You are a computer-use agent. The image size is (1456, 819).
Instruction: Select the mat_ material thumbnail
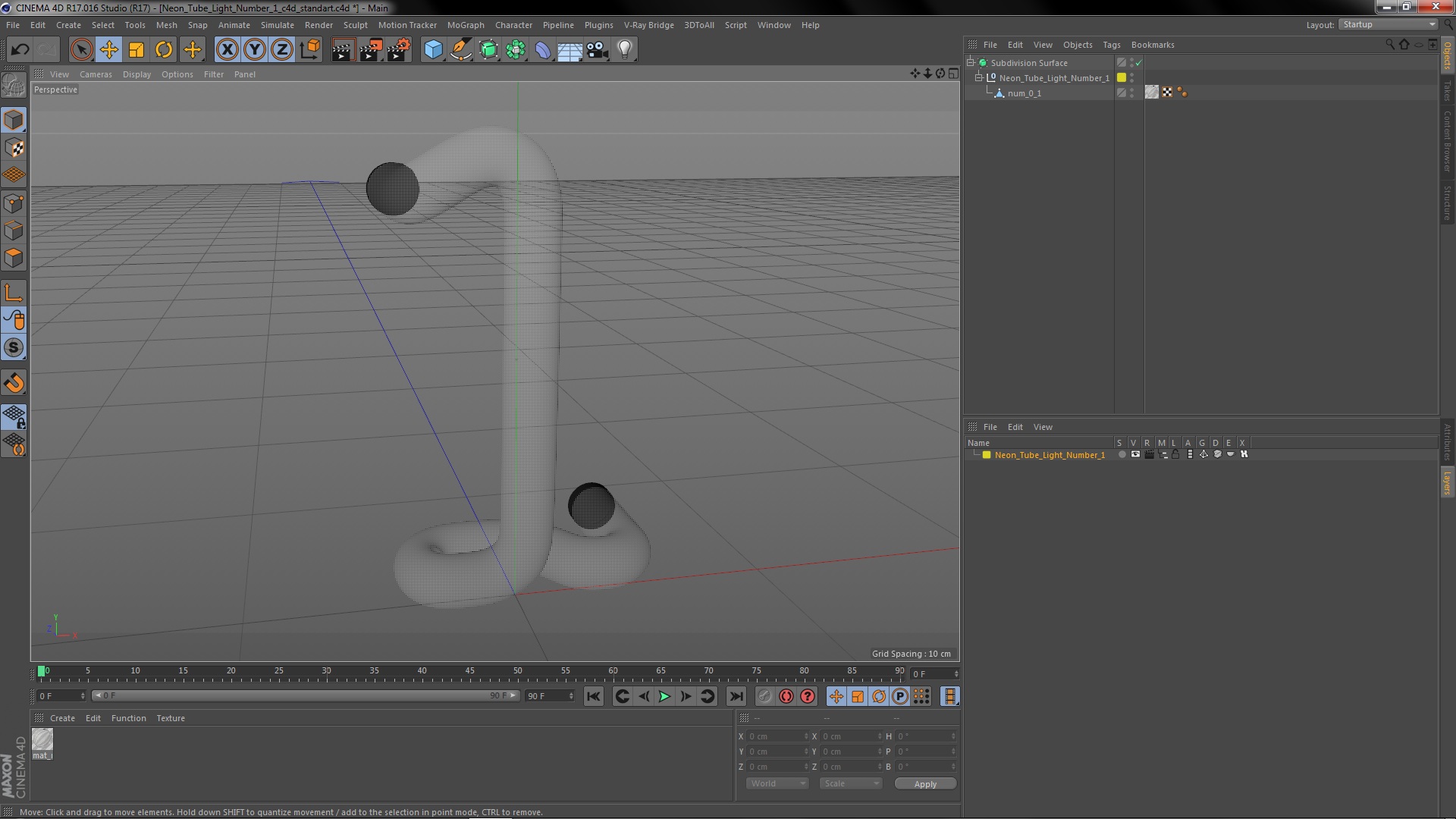point(42,740)
